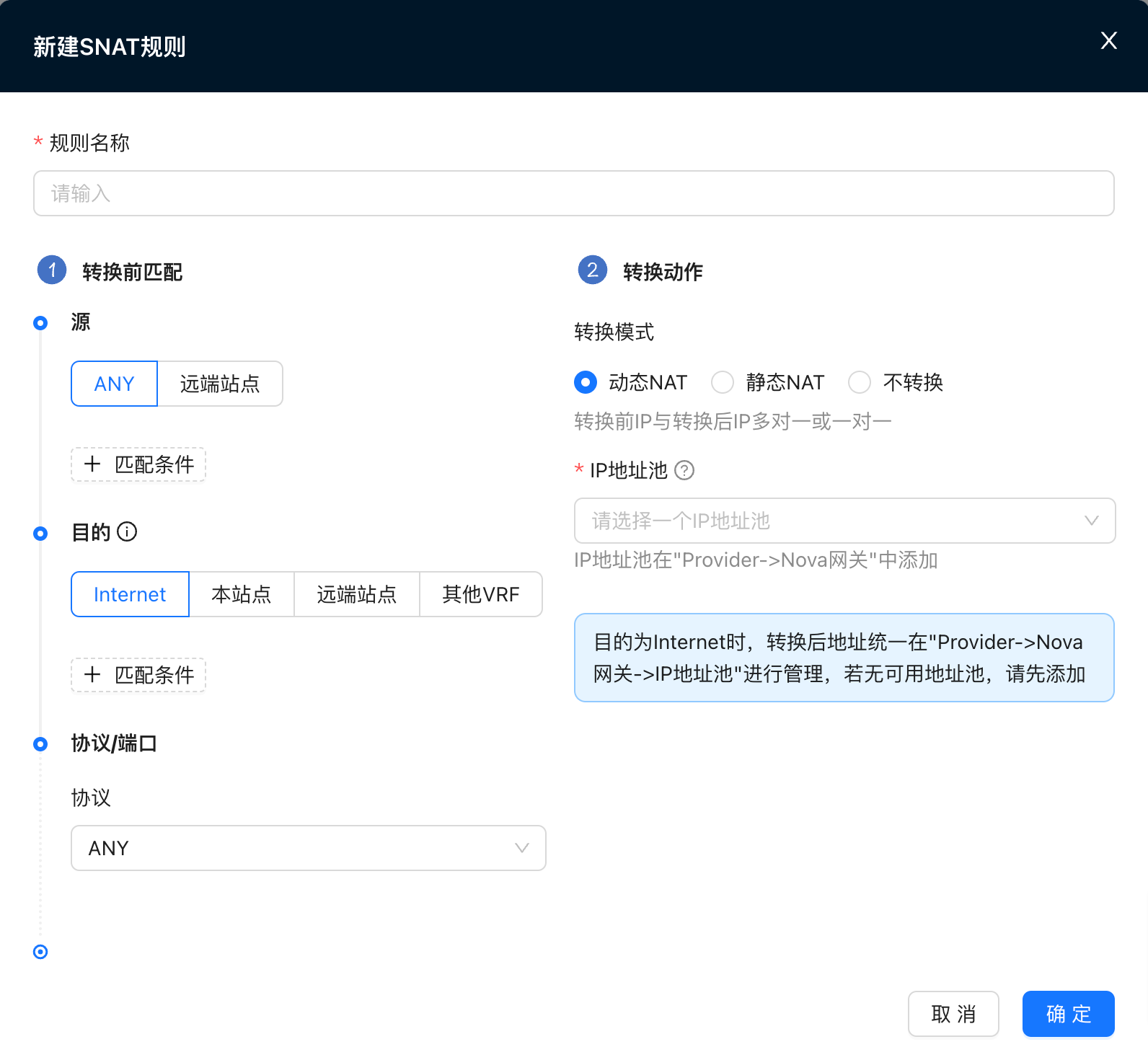The height and width of the screenshot is (1060, 1148).
Task: Click the plus icon in destination 匹配条件
Action: (92, 674)
